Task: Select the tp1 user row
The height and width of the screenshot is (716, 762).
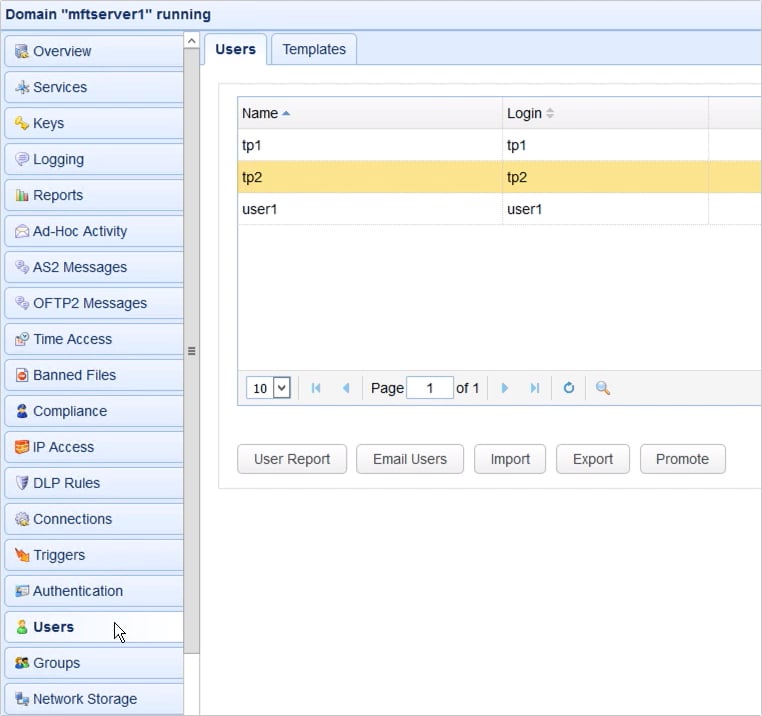Action: pyautogui.click(x=370, y=145)
